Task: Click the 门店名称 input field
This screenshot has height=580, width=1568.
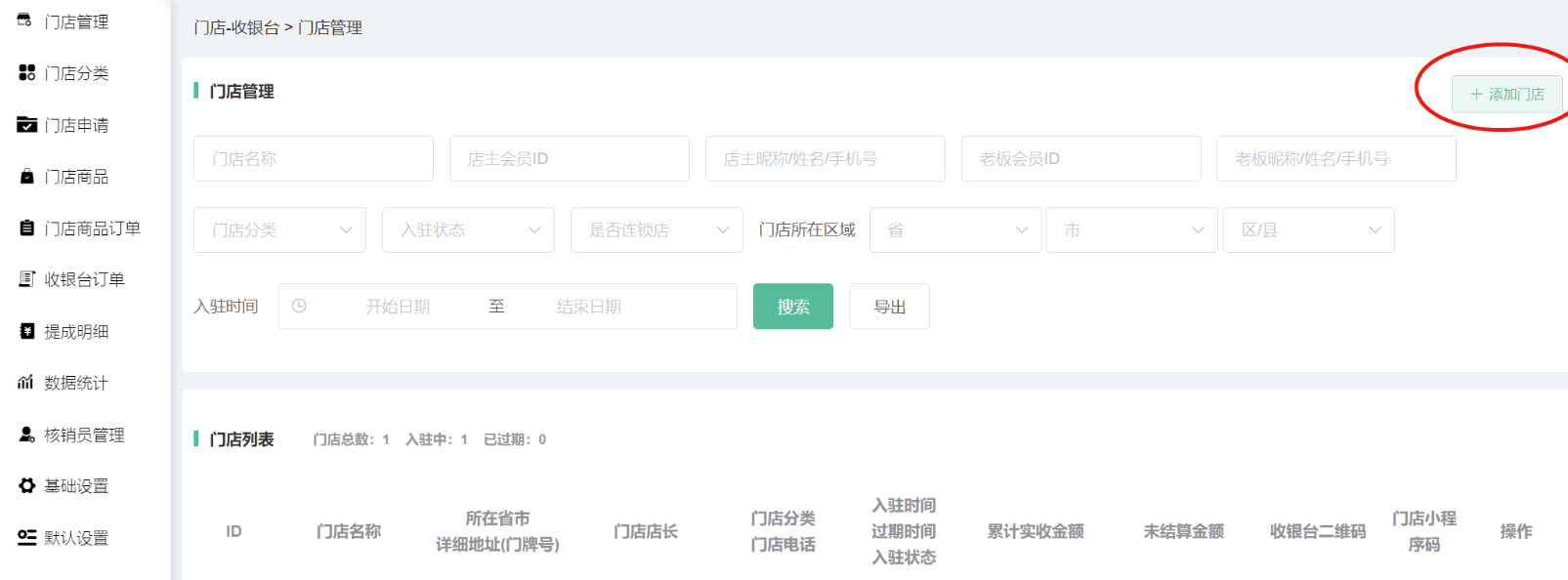Action: point(313,159)
